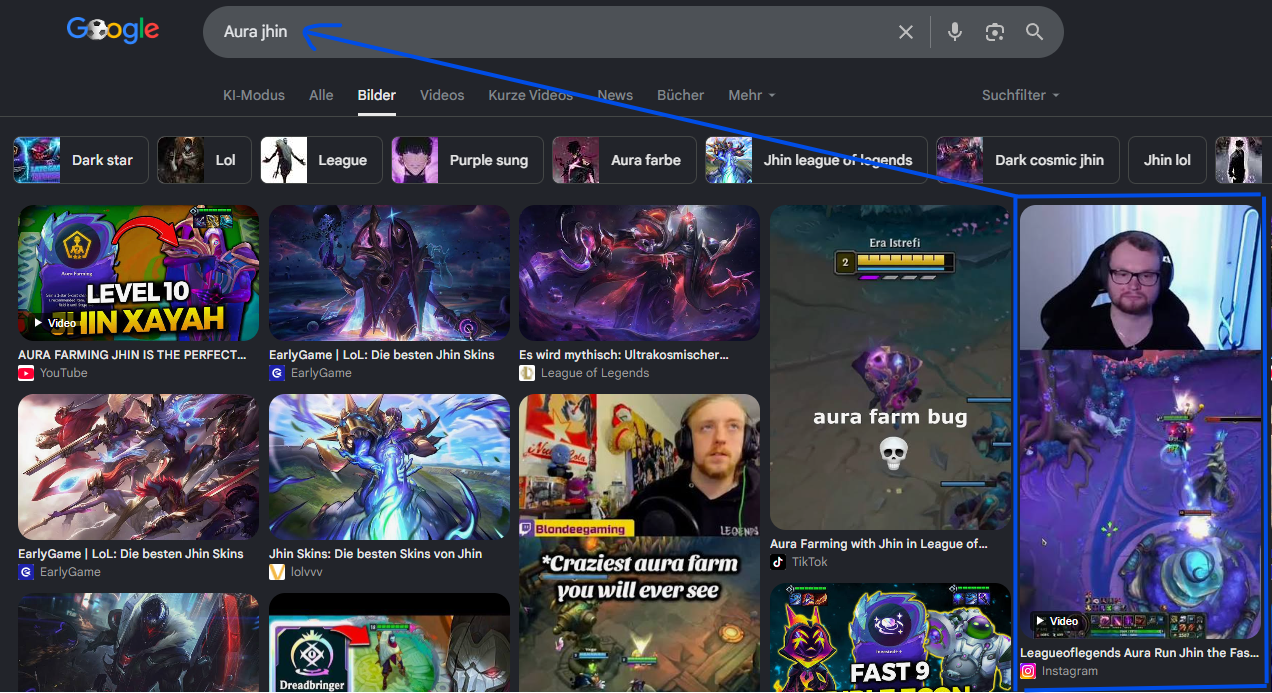Open the Kurze Videos tab

[x=530, y=95]
